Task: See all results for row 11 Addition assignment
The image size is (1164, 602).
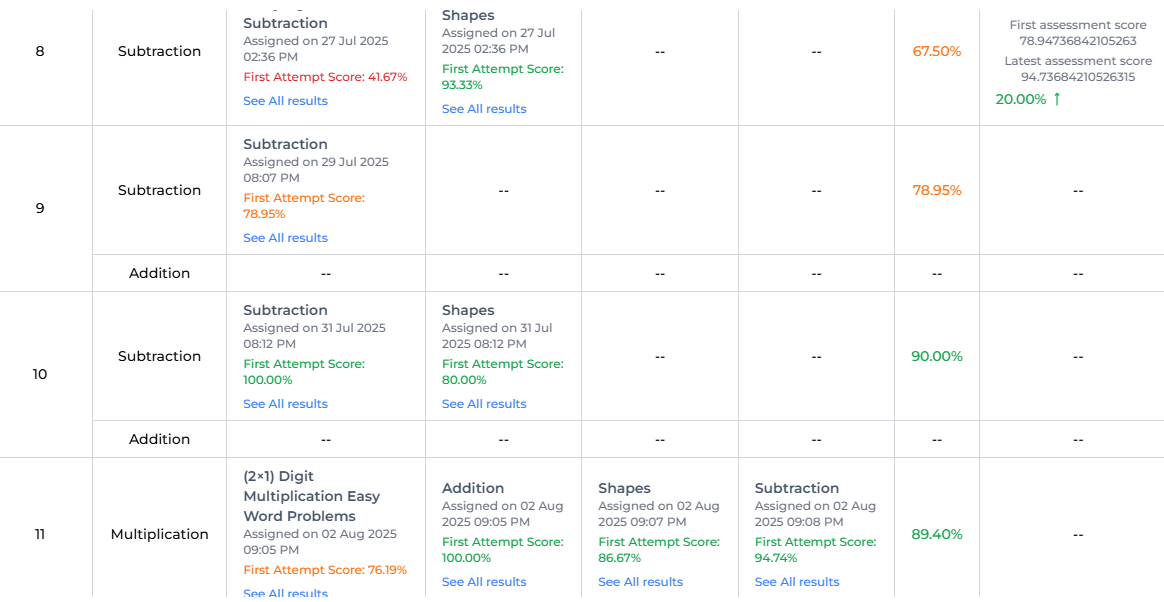Action: pos(484,582)
